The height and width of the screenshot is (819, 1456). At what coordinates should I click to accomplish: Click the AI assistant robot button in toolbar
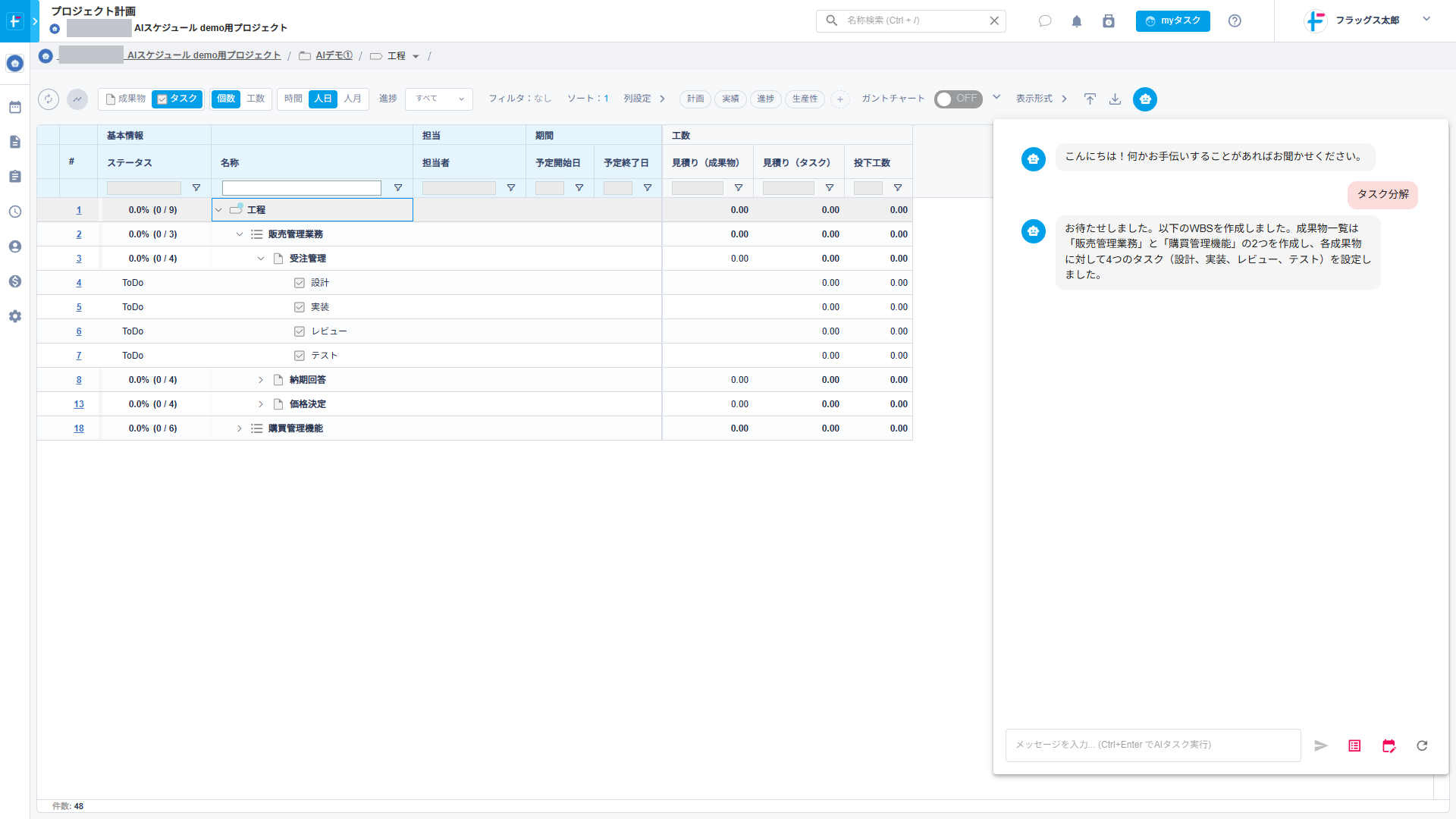[x=1144, y=99]
